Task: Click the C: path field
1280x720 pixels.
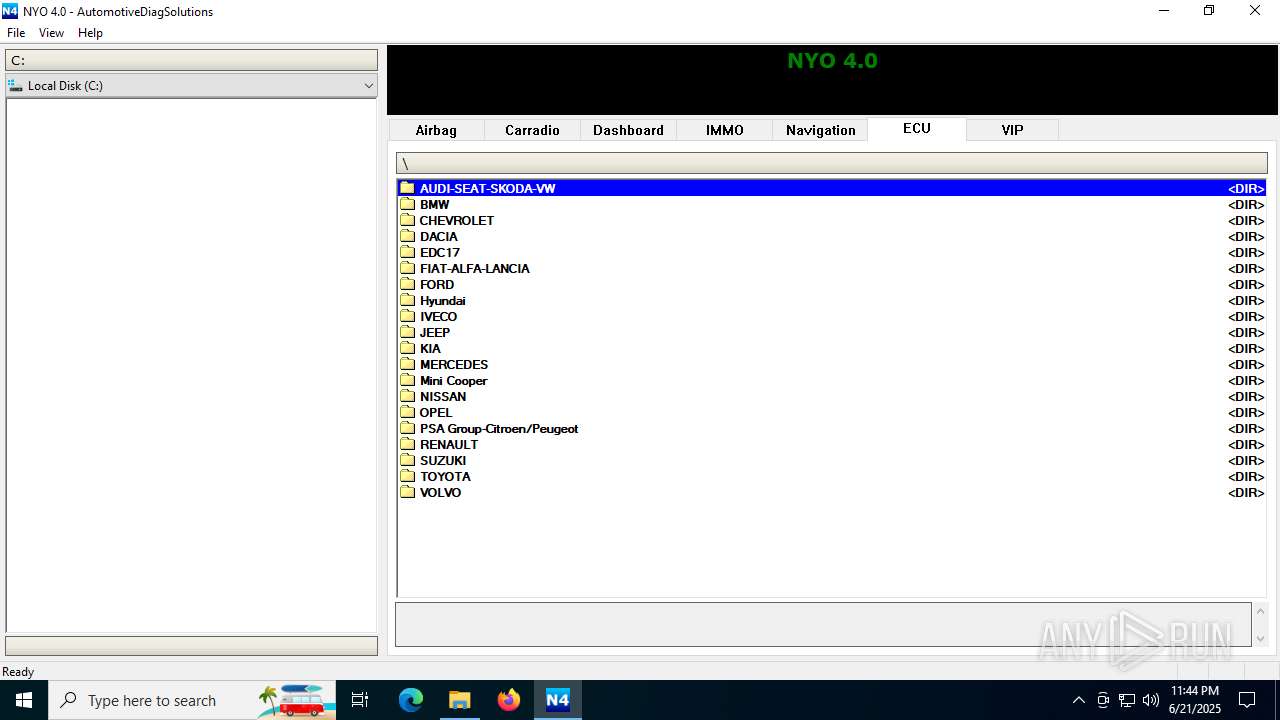Action: coord(192,60)
